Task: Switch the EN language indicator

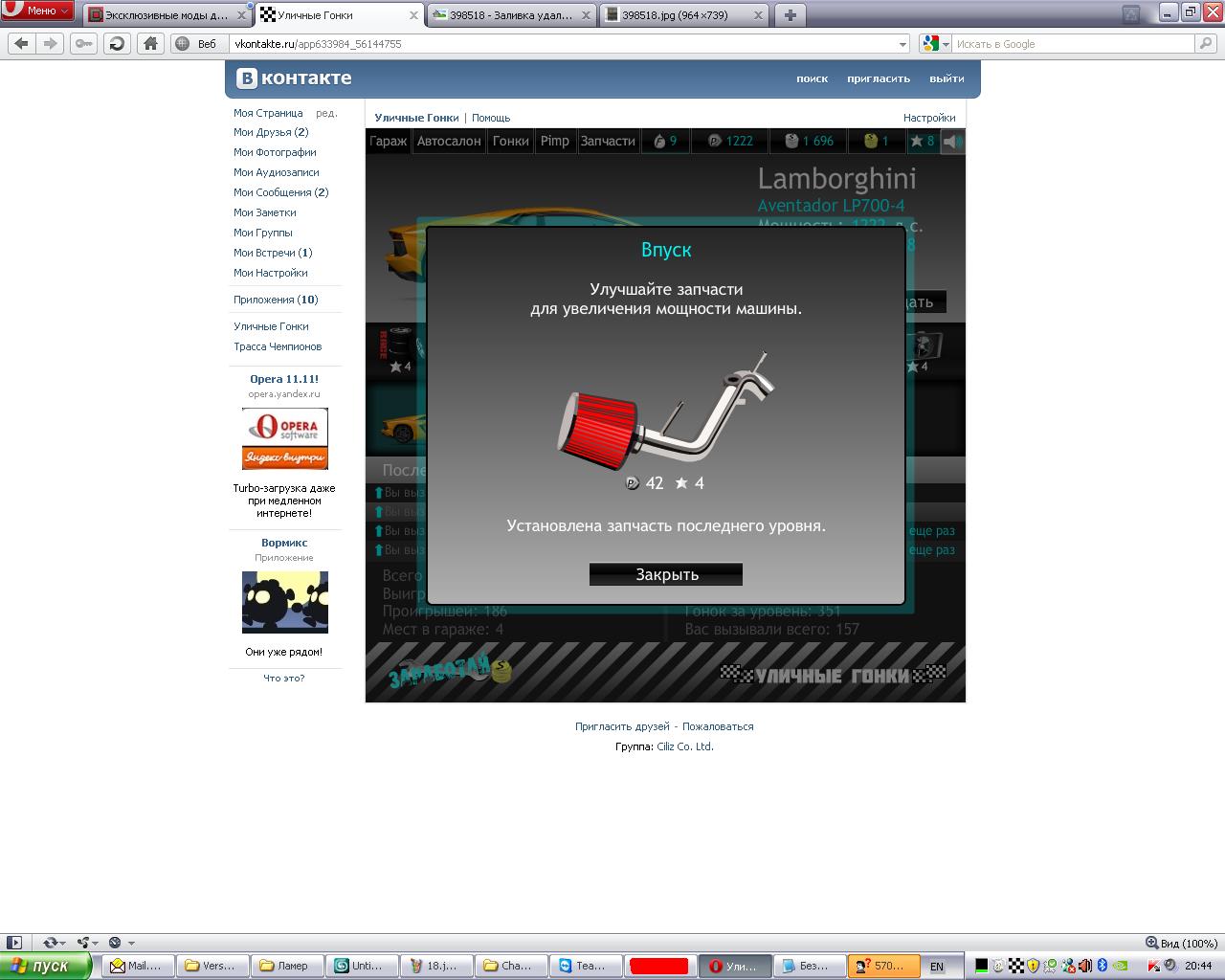Action: coord(937,967)
